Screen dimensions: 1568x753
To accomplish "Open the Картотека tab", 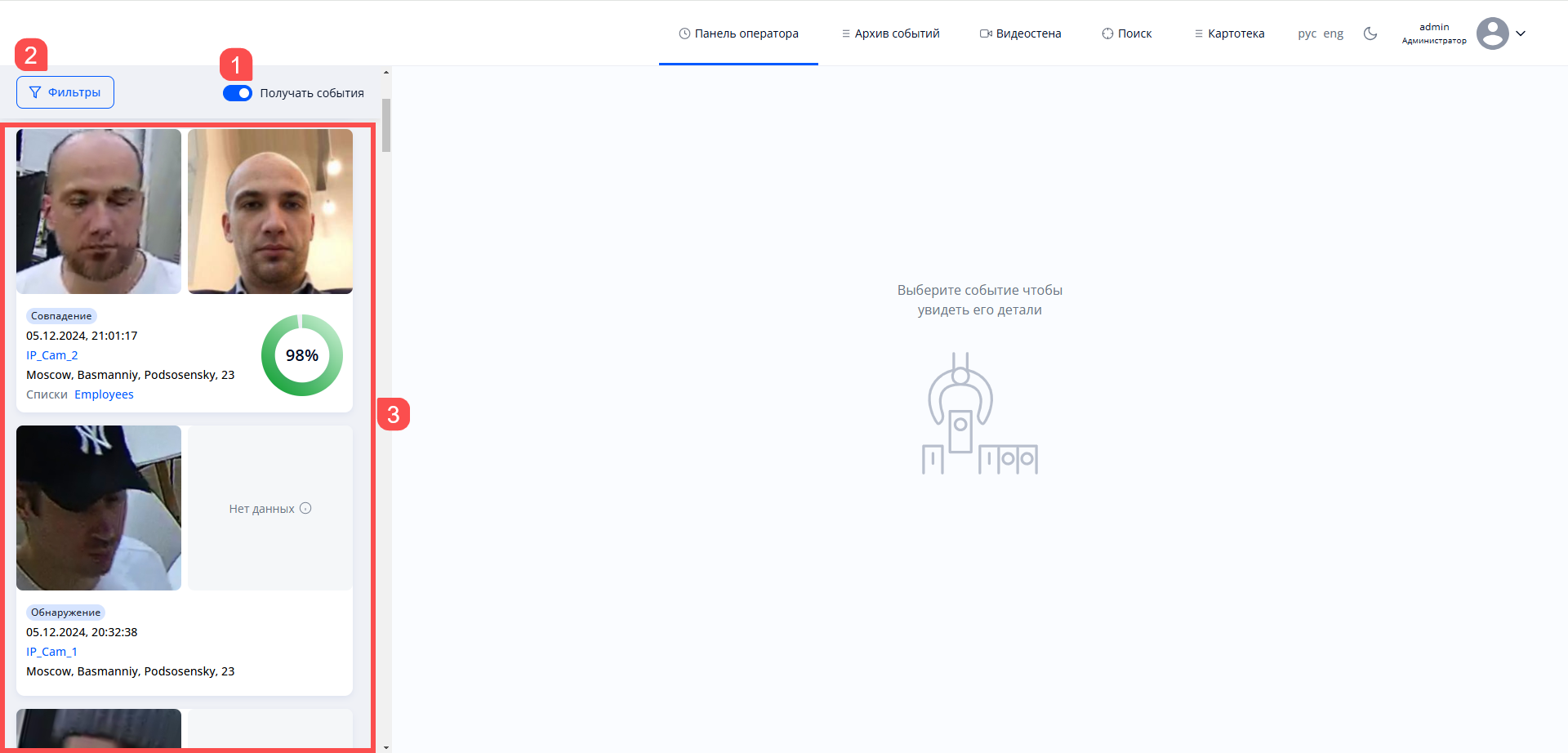I will coord(1229,33).
